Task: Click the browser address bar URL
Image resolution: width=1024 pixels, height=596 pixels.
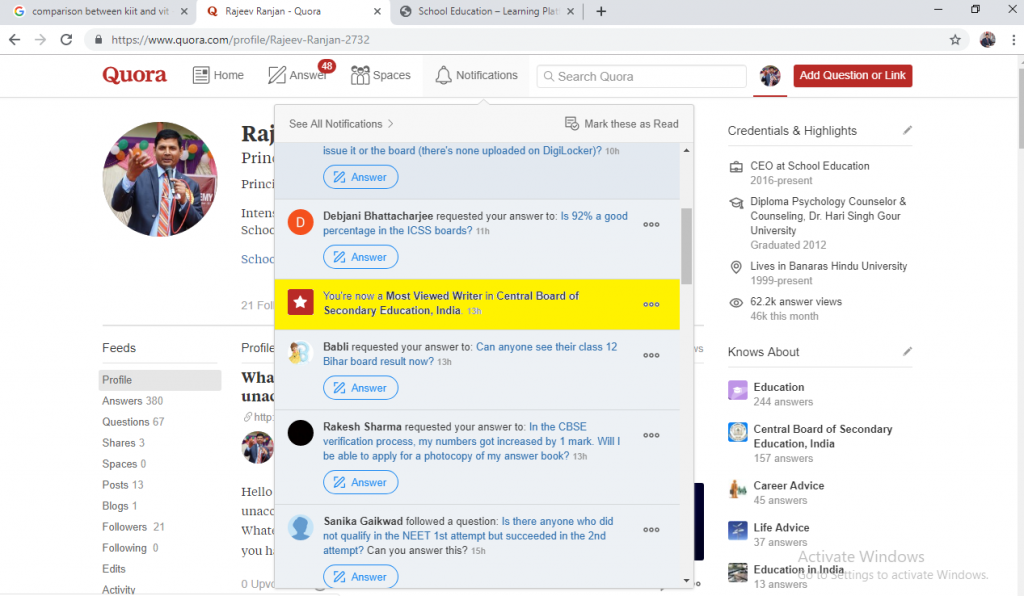Action: tap(240, 40)
